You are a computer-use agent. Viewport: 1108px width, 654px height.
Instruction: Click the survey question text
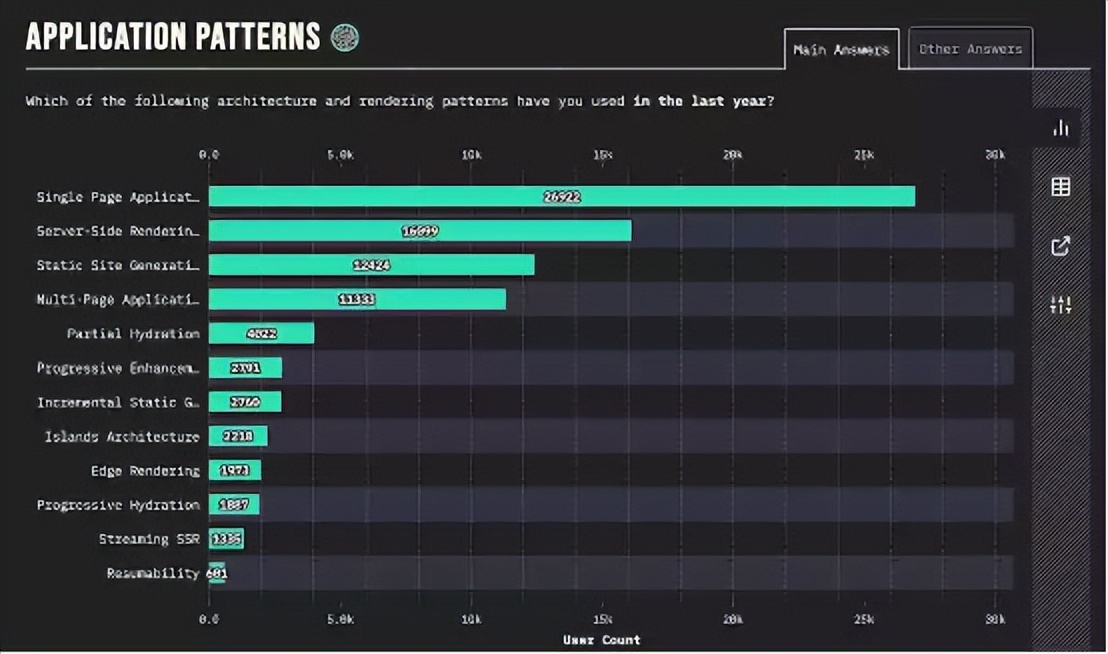(x=400, y=101)
